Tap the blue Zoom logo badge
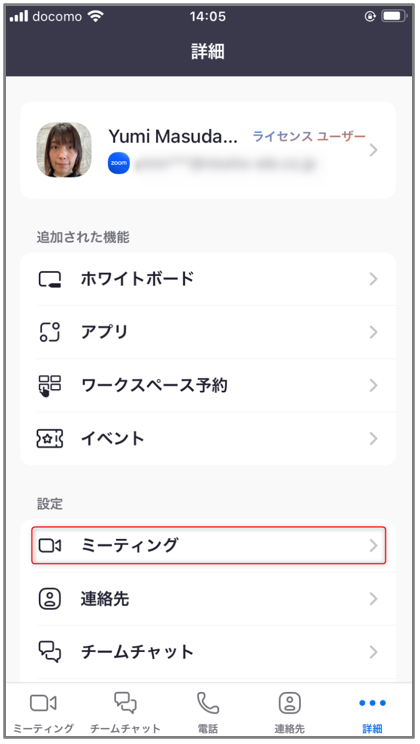 tap(119, 163)
